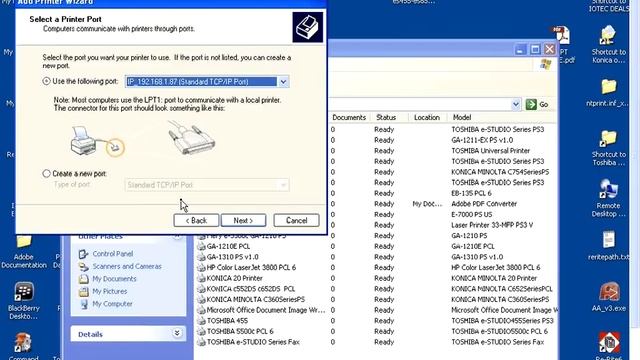
Task: Select TOSHIBA 5500c PCL 6 printer icon
Action: (201, 331)
